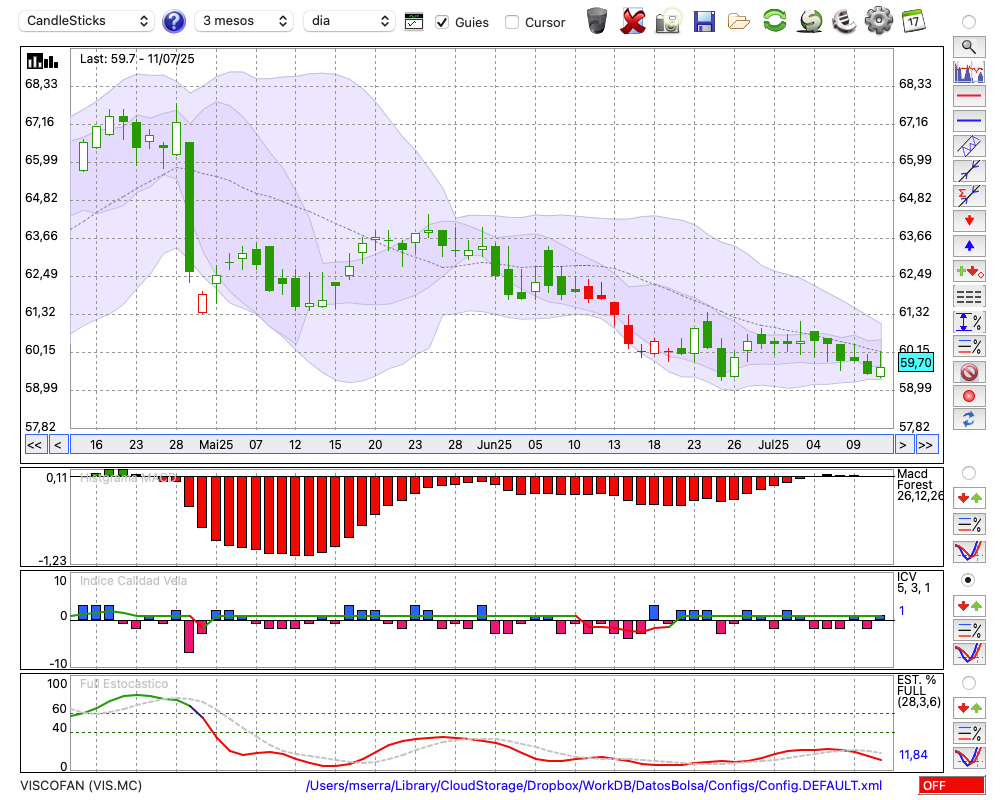Click the date timeline scrollbar
Screen dimensions: 1000x800
click(482, 445)
